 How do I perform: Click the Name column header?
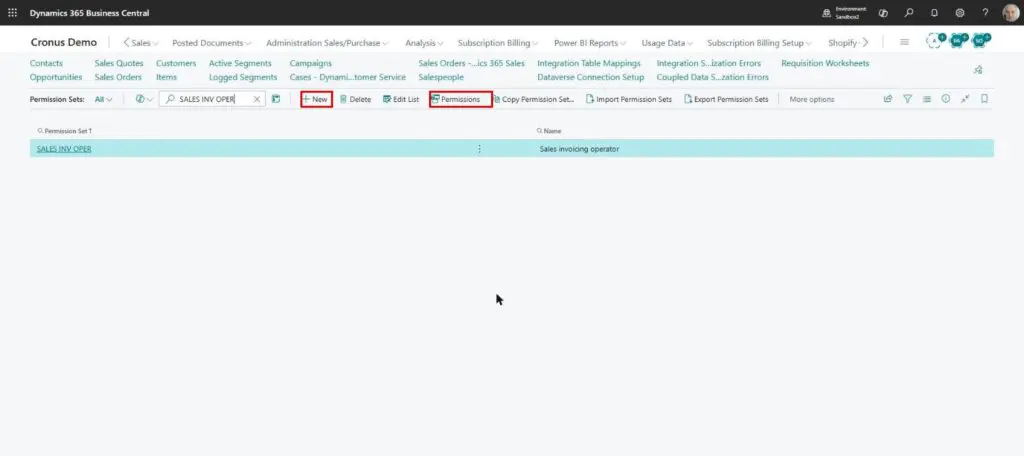(x=549, y=131)
